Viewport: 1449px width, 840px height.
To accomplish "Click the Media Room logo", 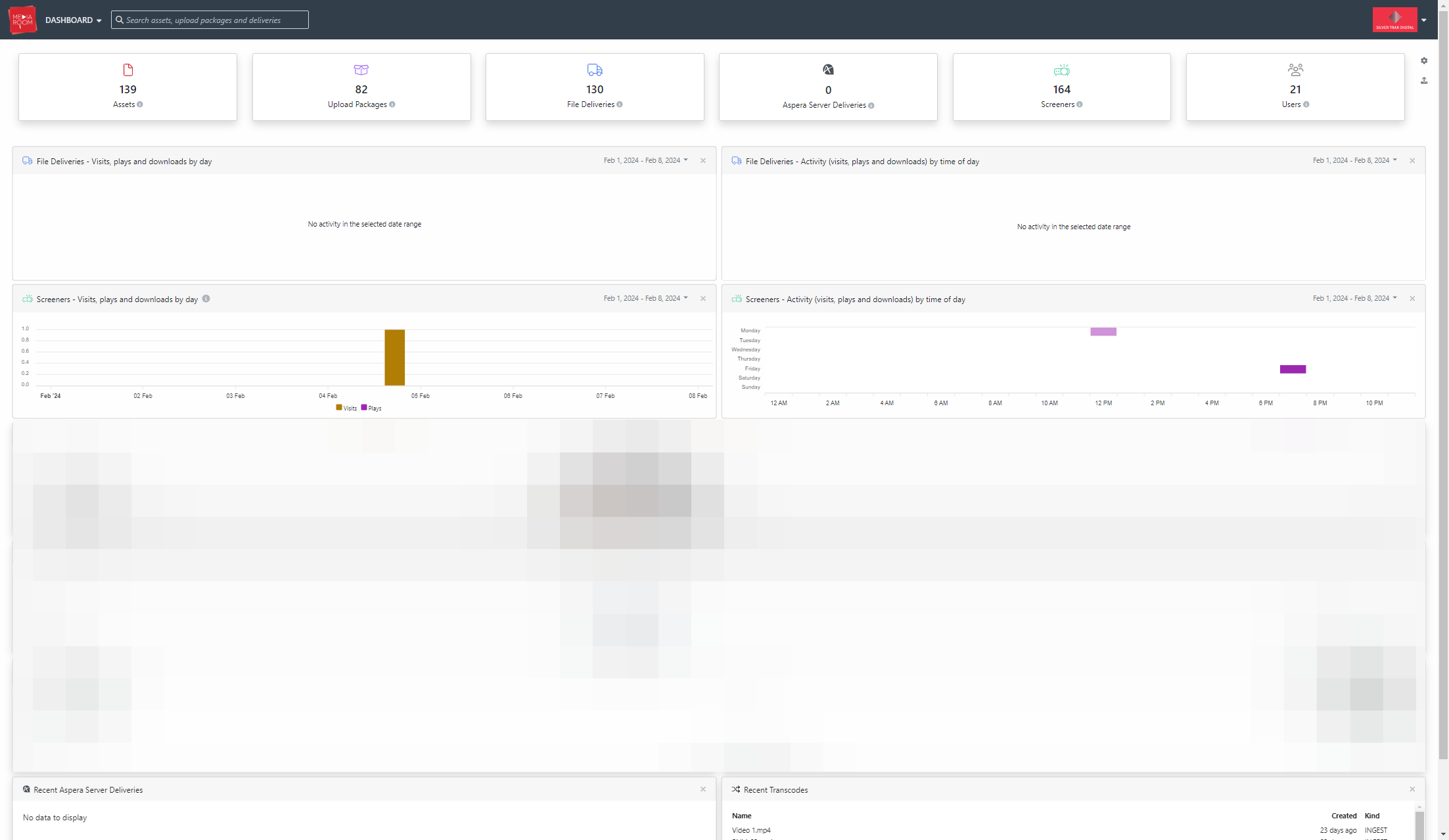I will [22, 20].
